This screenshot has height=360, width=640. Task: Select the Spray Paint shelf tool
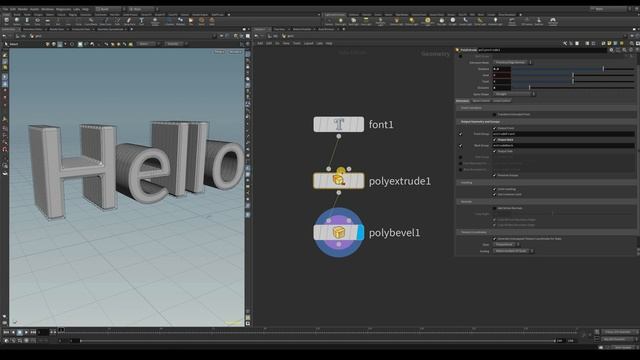pos(129,21)
